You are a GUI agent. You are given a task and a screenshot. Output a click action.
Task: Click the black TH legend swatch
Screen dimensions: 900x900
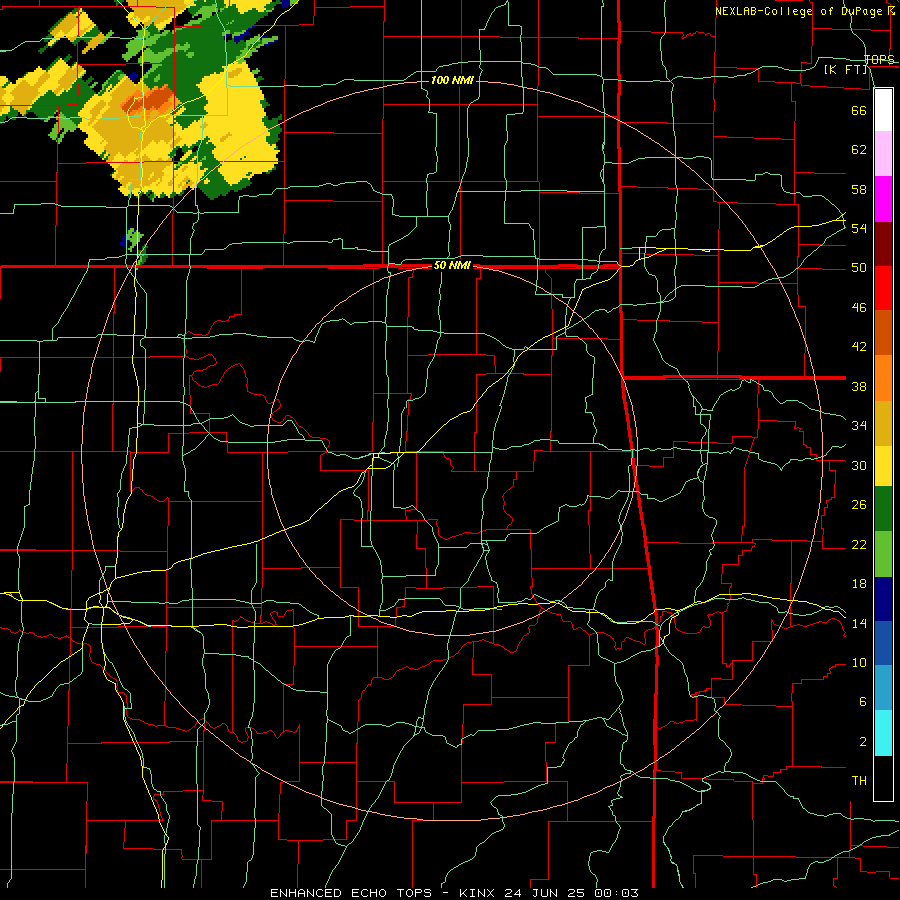pos(883,778)
